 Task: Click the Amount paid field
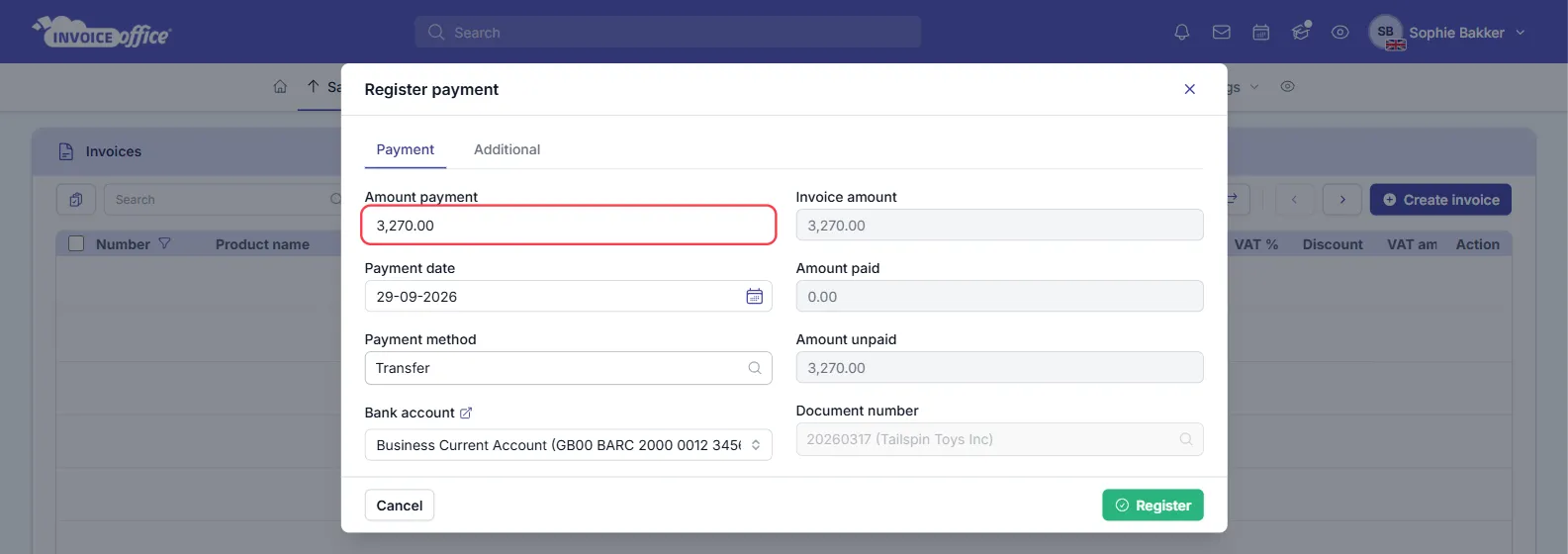point(999,296)
